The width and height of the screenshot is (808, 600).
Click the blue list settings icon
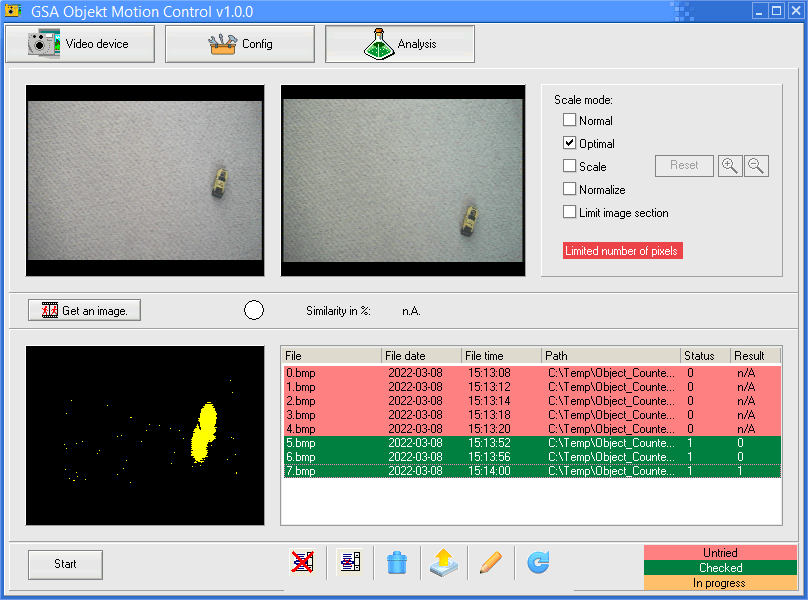click(350, 562)
